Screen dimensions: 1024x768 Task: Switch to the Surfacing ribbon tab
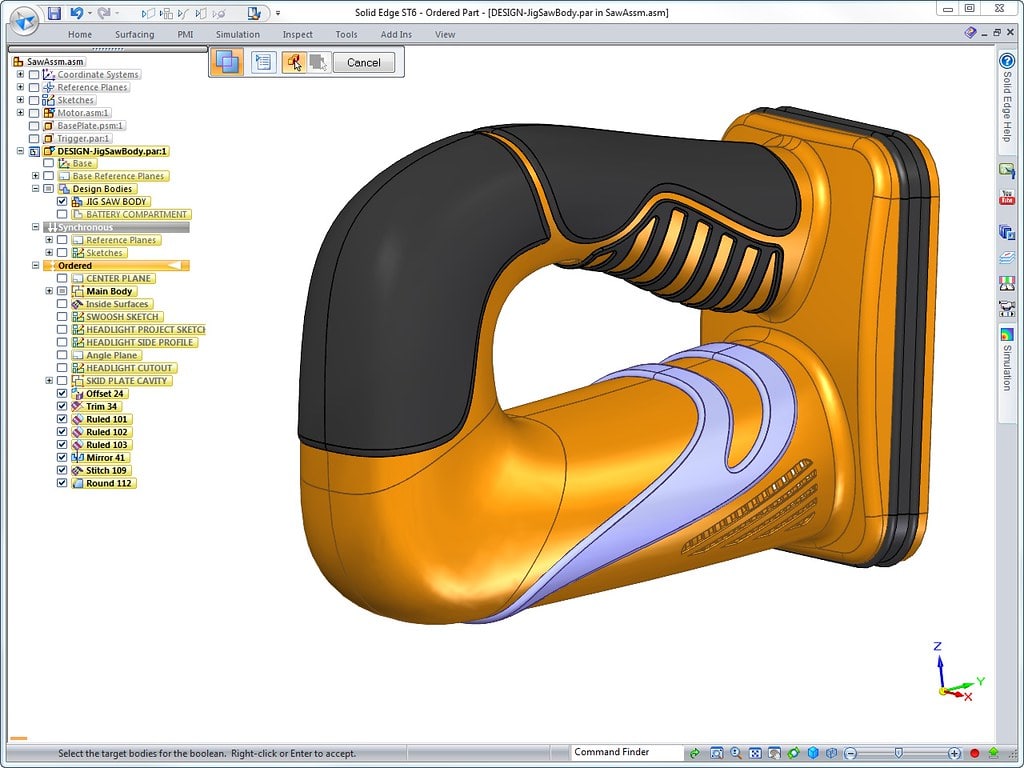click(134, 33)
